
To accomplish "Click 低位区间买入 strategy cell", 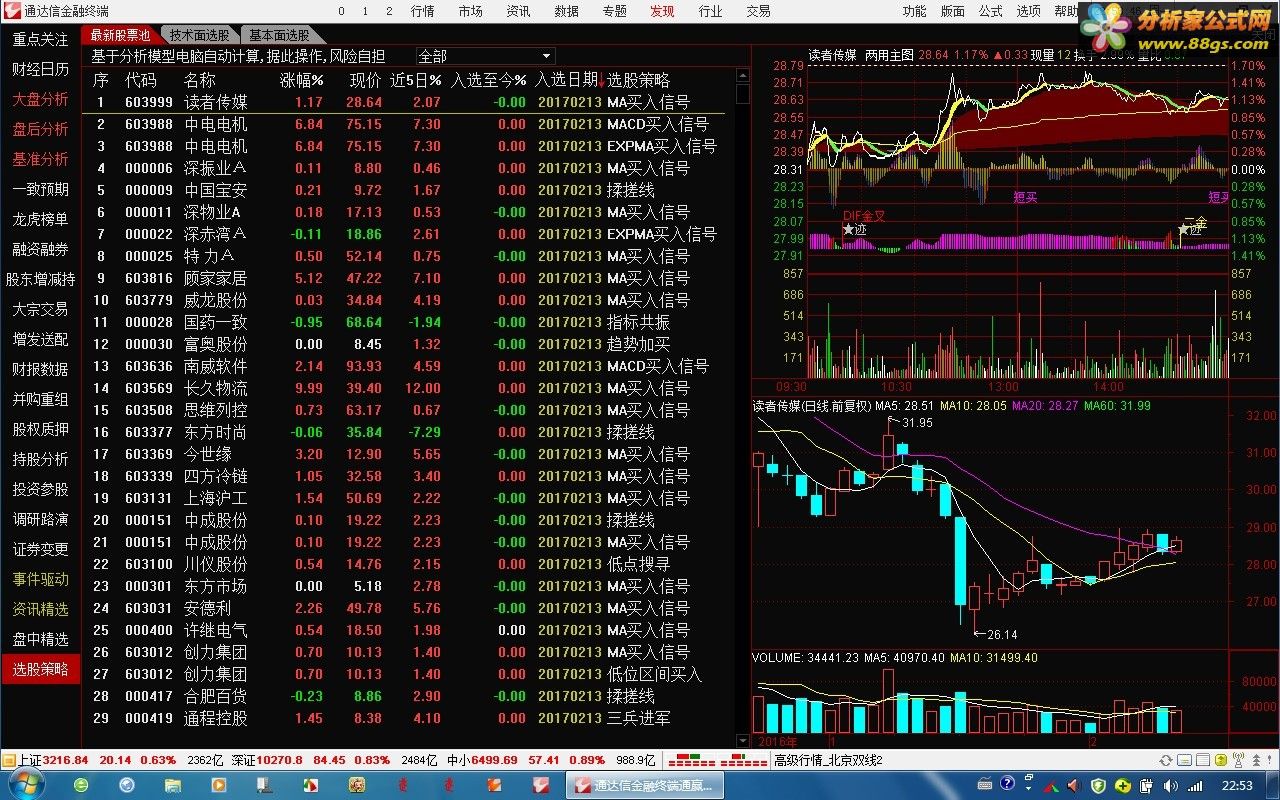I will (x=654, y=674).
